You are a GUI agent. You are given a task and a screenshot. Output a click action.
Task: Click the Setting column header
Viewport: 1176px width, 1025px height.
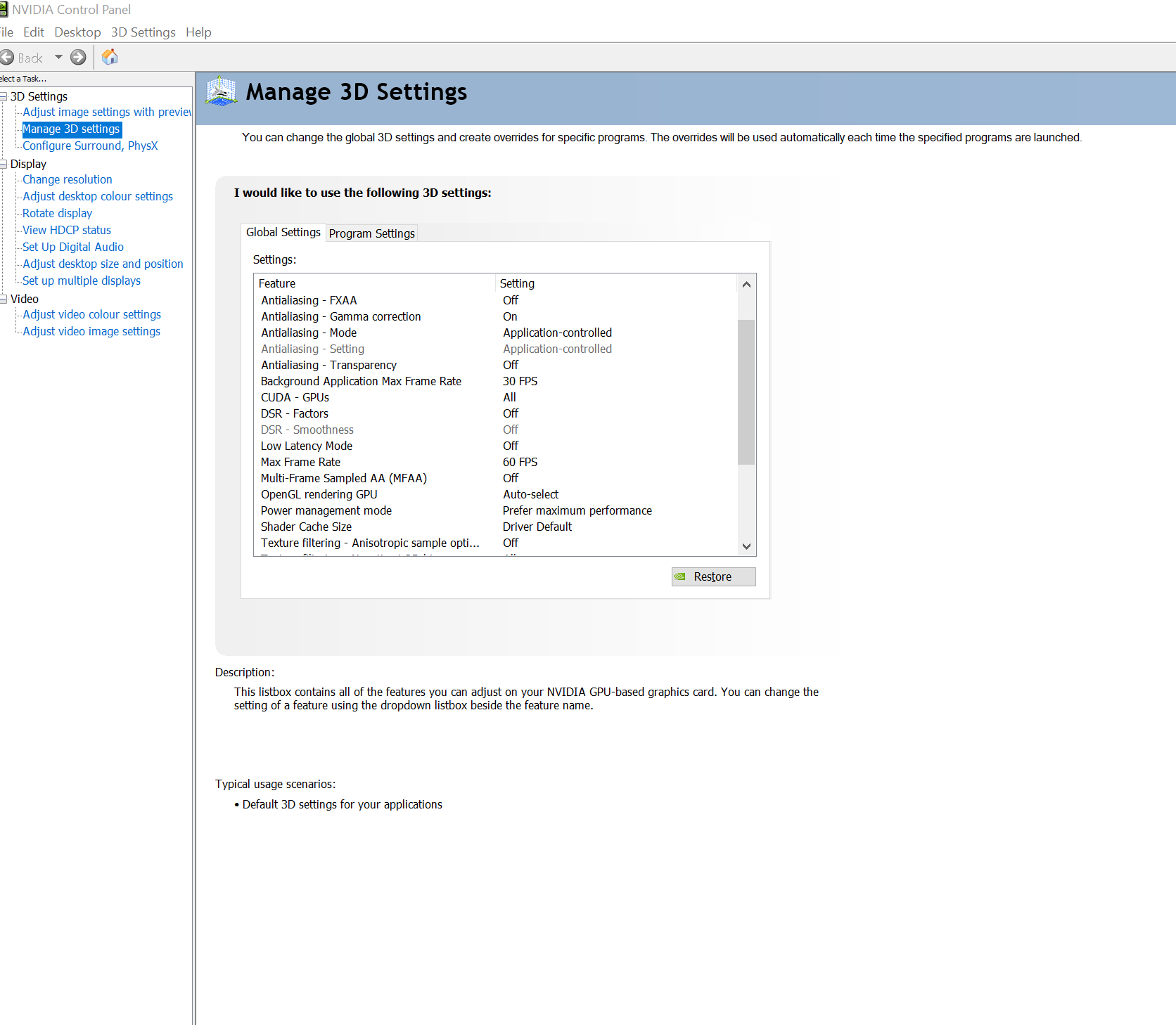(617, 283)
